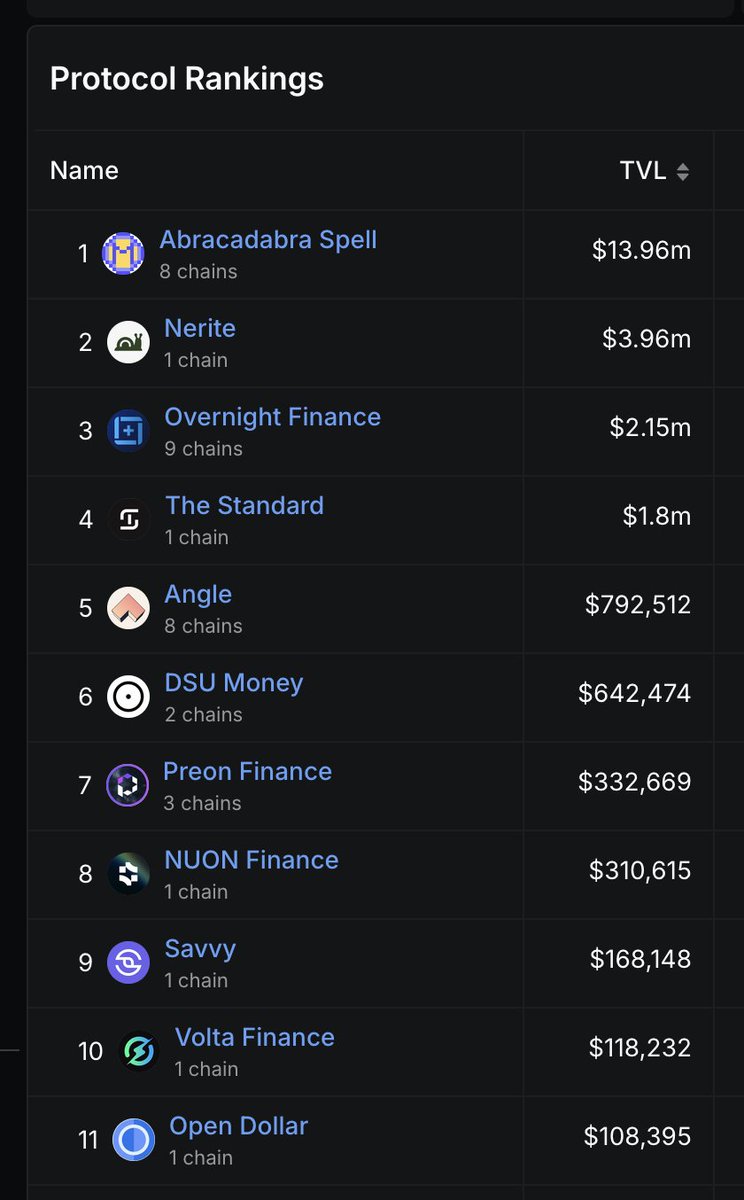Screen dimensions: 744x1200
Task: Open the Volta Finance protocol page
Action: point(255,1037)
